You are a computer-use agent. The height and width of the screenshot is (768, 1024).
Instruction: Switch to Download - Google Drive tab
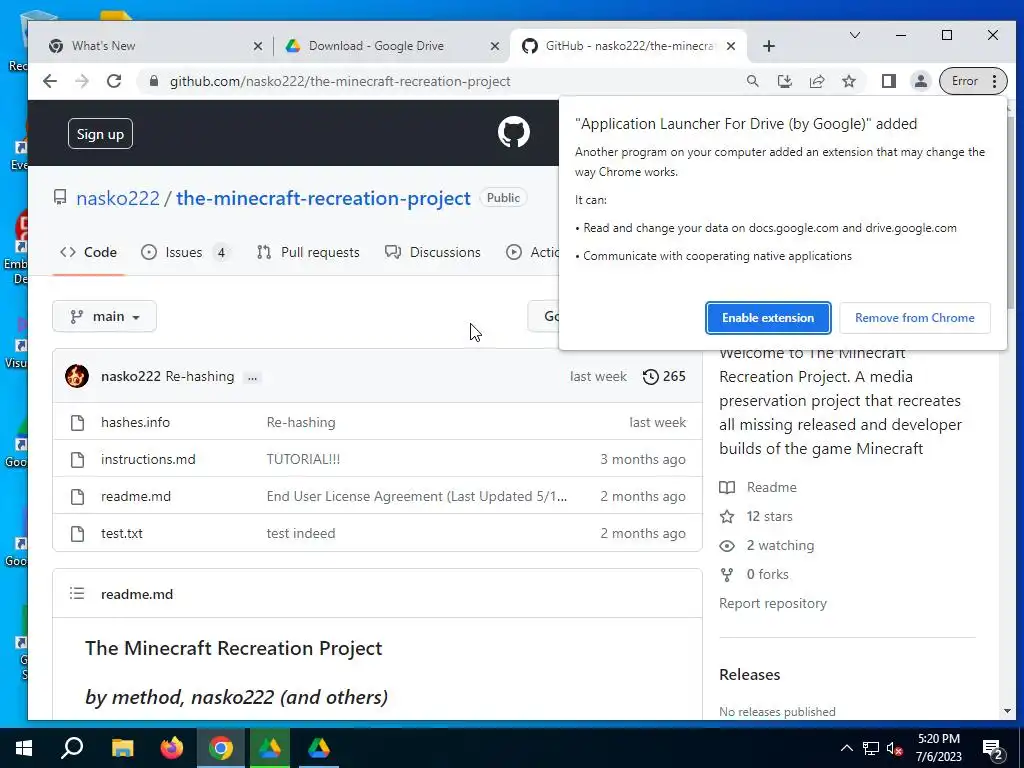391,46
